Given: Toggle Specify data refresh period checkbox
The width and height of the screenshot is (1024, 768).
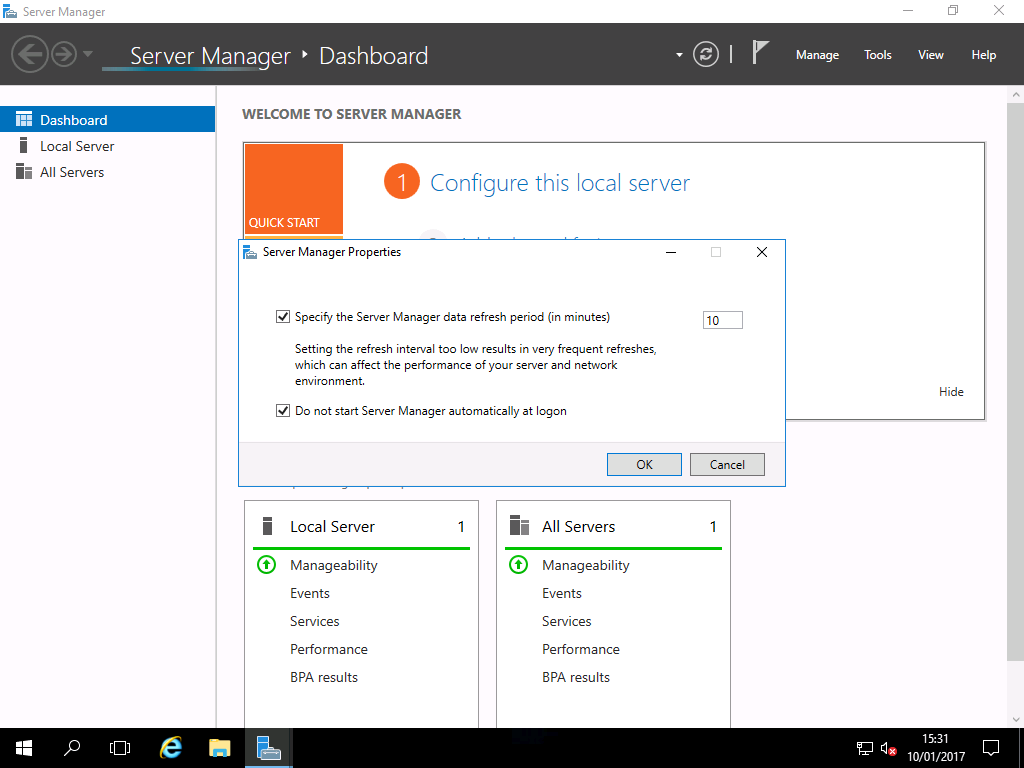Looking at the screenshot, I should [x=283, y=317].
